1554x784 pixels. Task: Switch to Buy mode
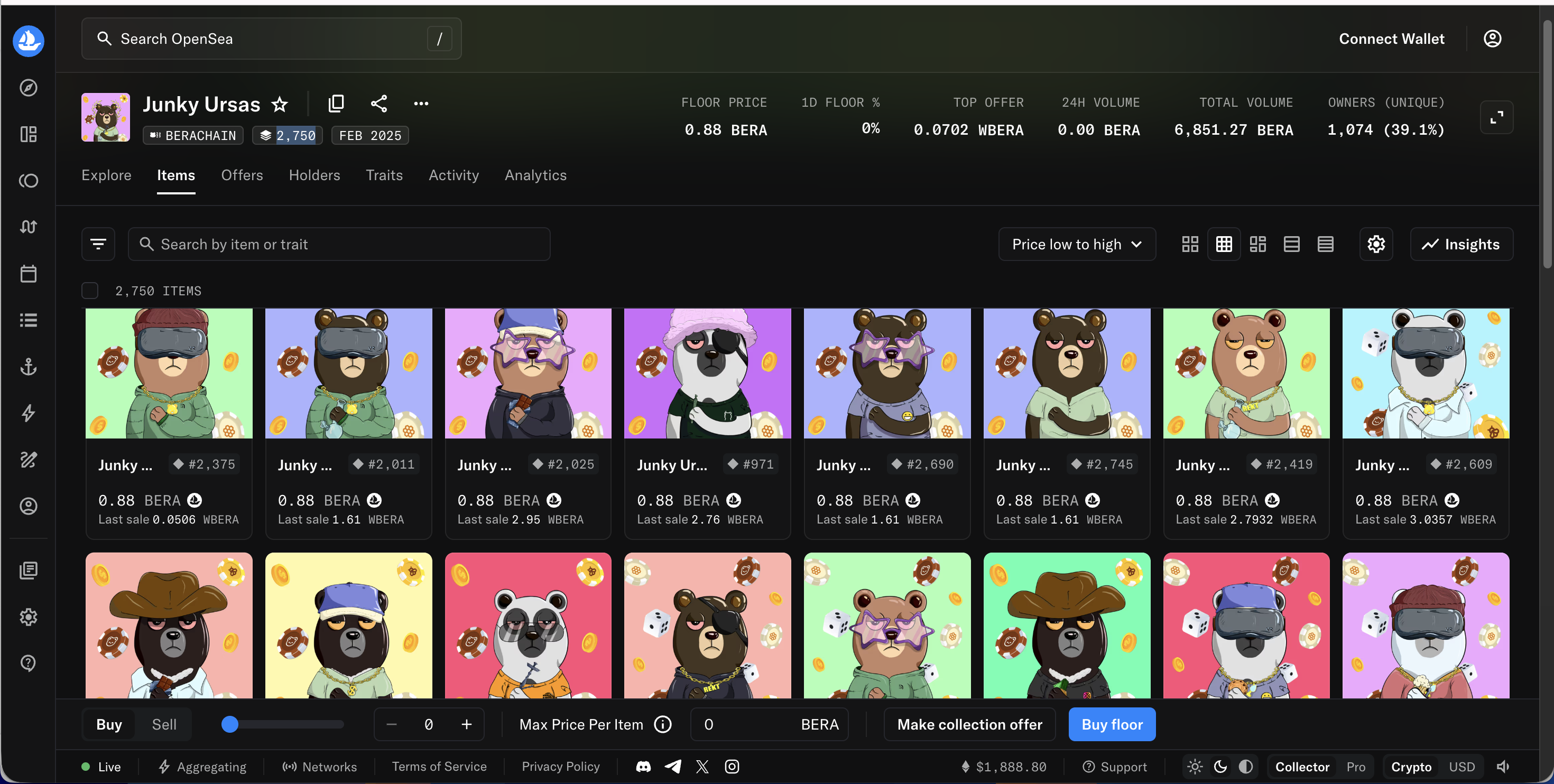pyautogui.click(x=109, y=724)
